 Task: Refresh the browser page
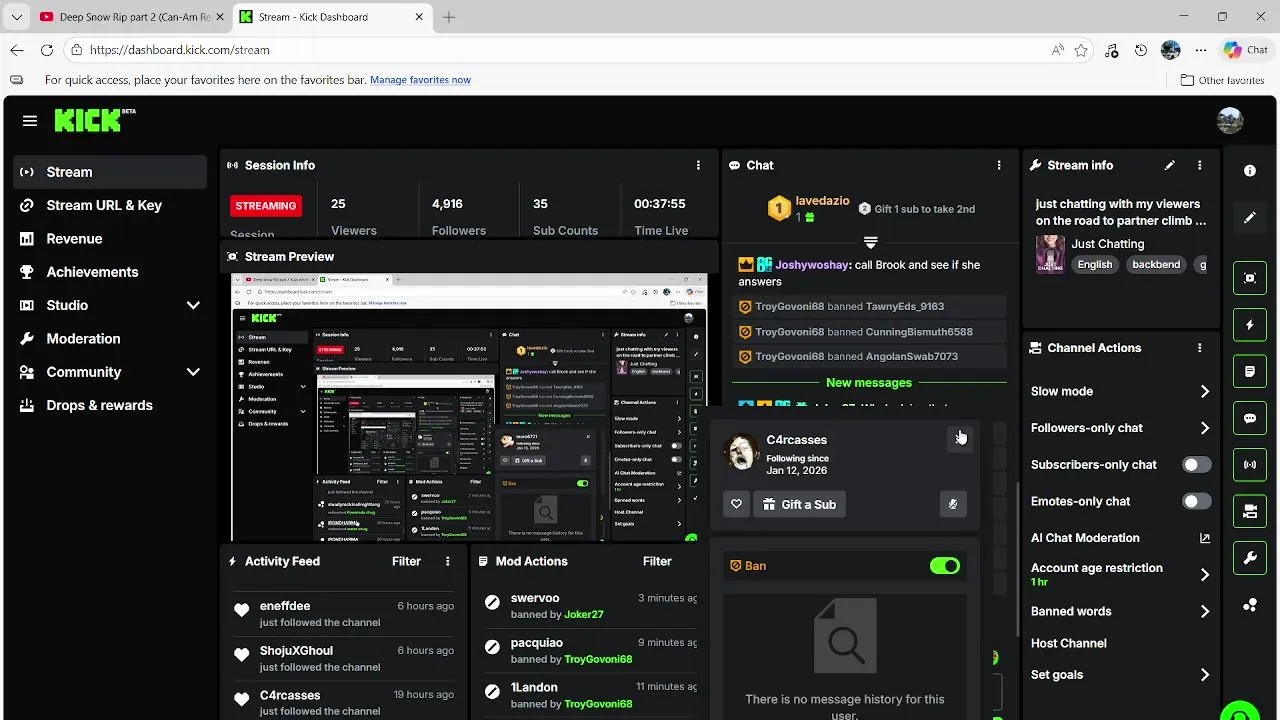(x=47, y=50)
